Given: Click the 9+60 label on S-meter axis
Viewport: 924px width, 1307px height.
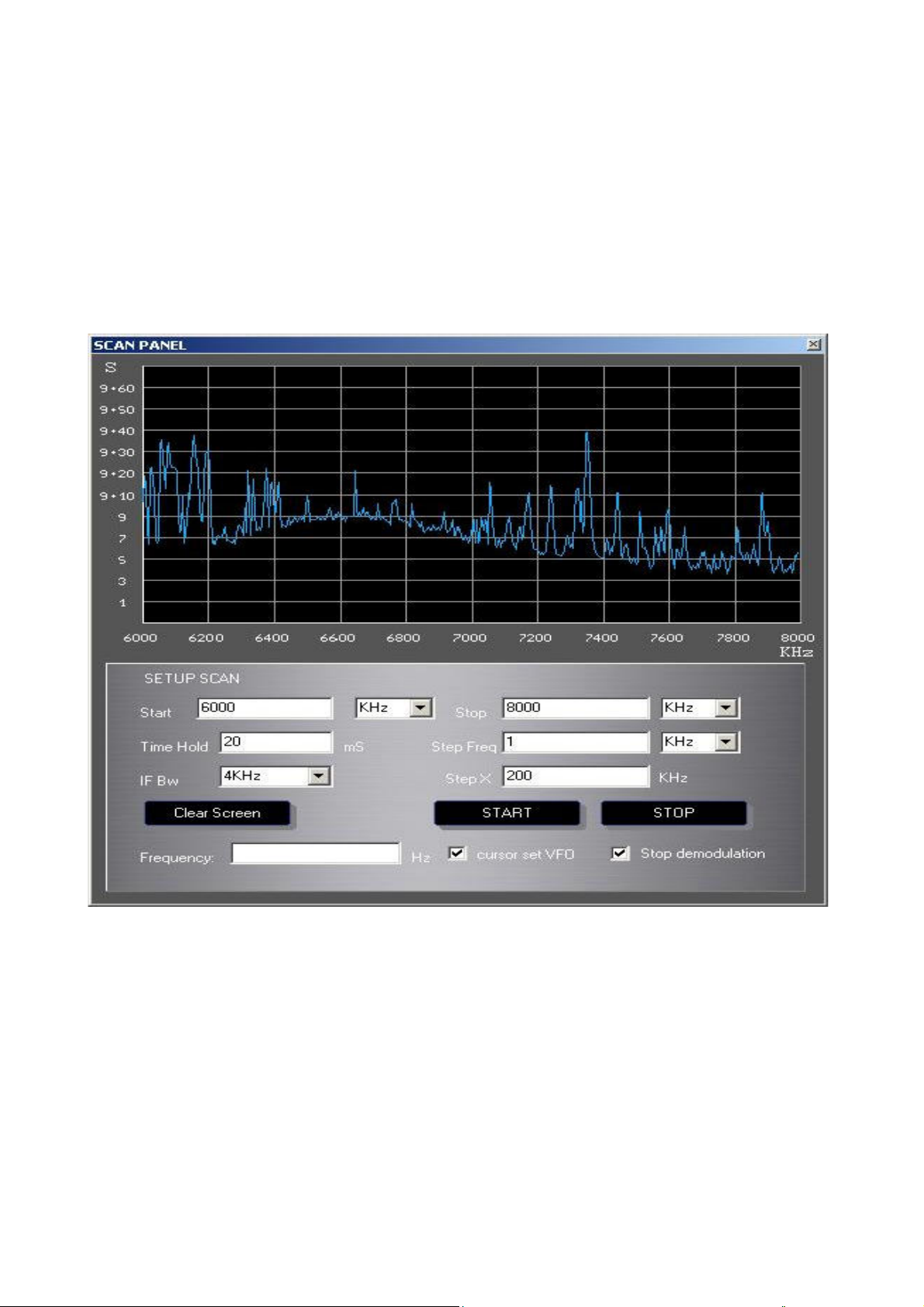Looking at the screenshot, I should coord(117,388).
